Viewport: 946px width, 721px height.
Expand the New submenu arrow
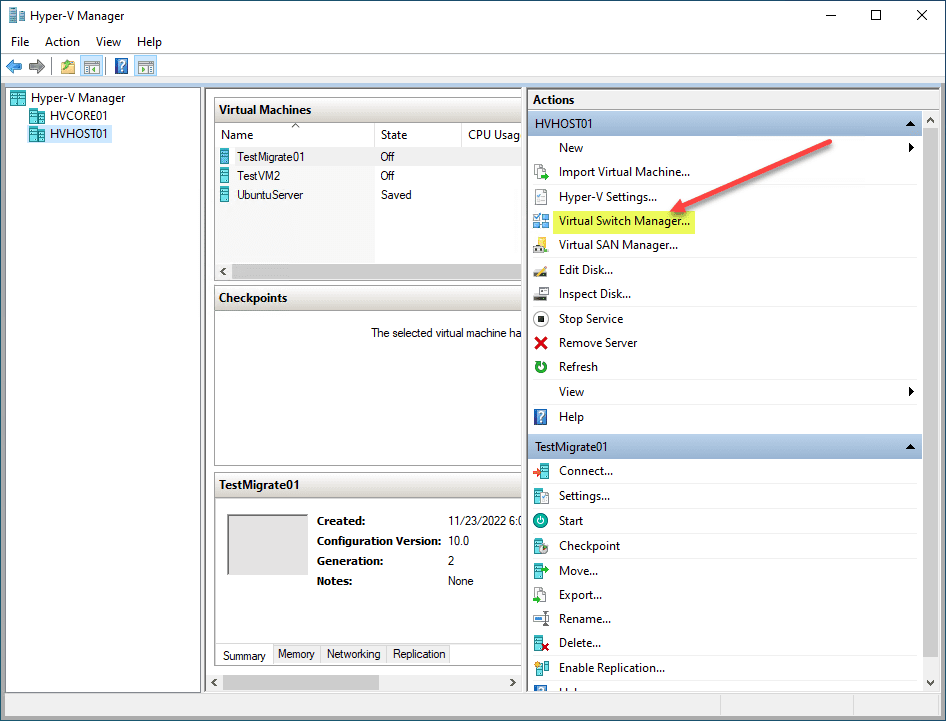911,148
